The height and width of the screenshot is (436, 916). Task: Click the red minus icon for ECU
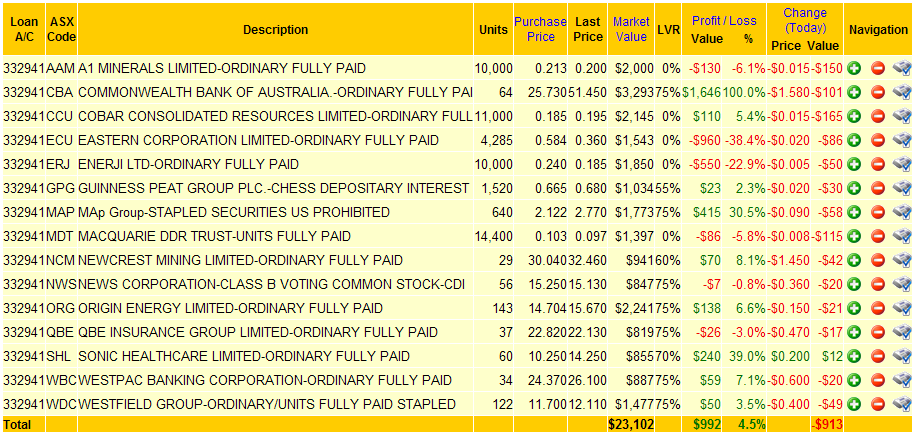click(x=878, y=140)
